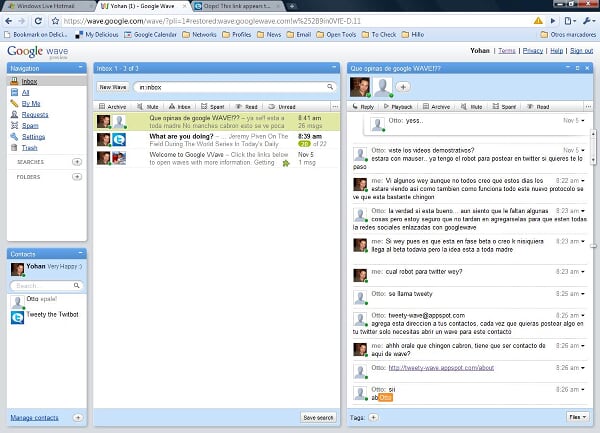Screen dimensions: 600x433
Task: Minimize the Contacts panel
Action: pyautogui.click(x=80, y=253)
